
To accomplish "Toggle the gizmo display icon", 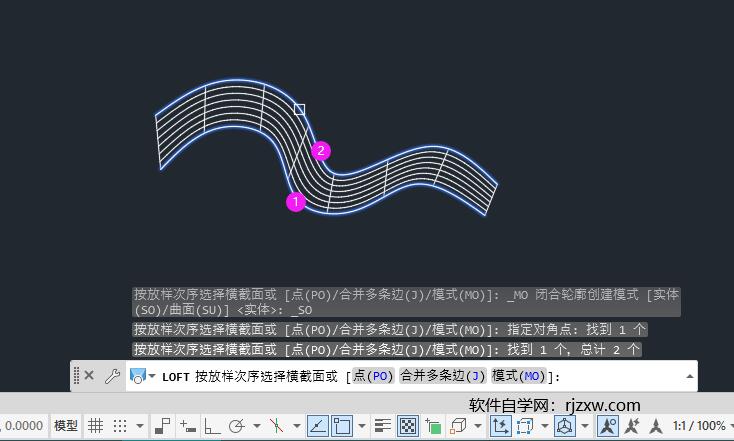I will click(x=565, y=426).
